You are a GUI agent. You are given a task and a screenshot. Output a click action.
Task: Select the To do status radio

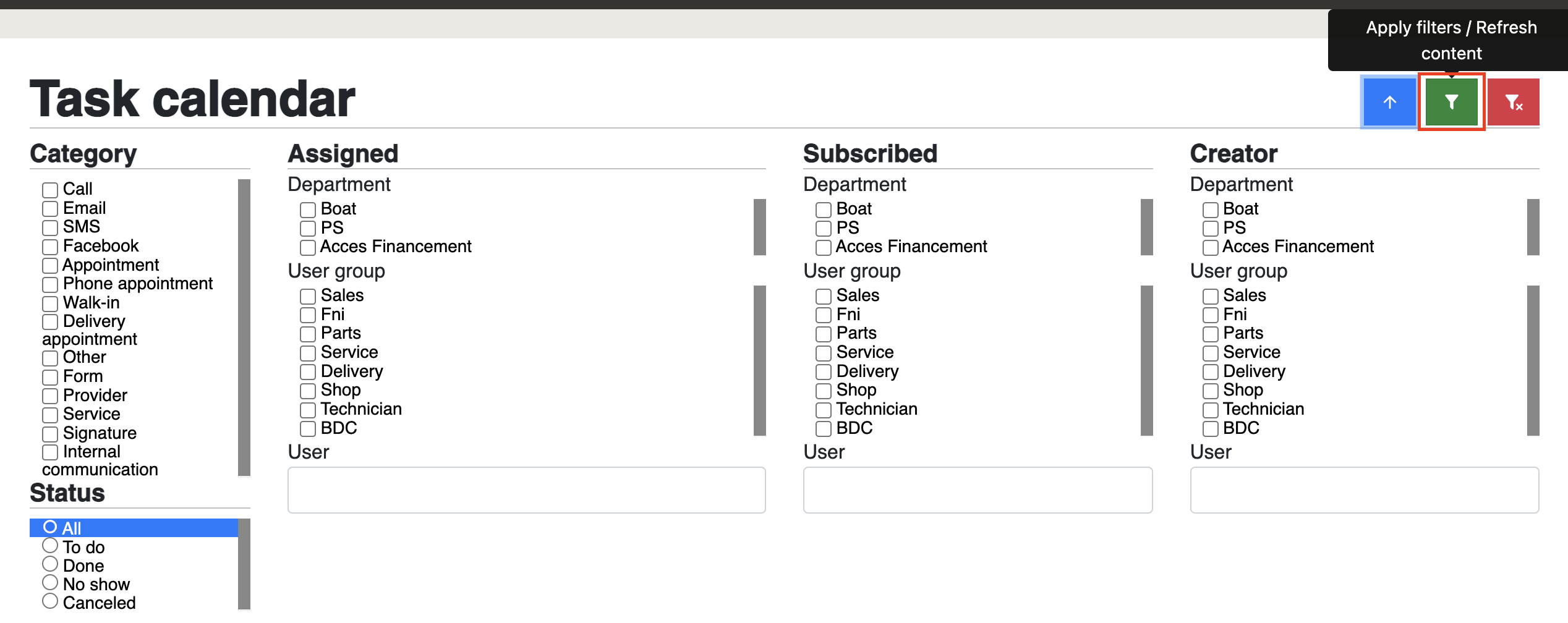(x=50, y=546)
